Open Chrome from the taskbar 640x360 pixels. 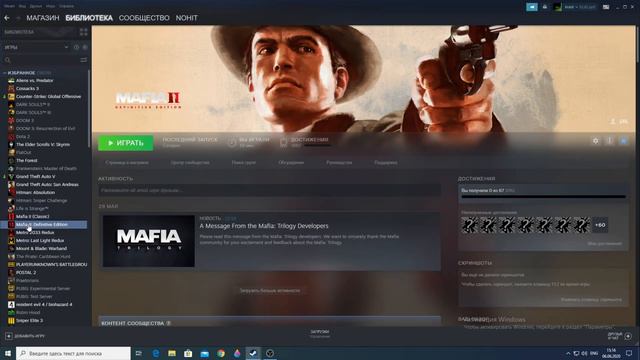pyautogui.click(x=221, y=353)
